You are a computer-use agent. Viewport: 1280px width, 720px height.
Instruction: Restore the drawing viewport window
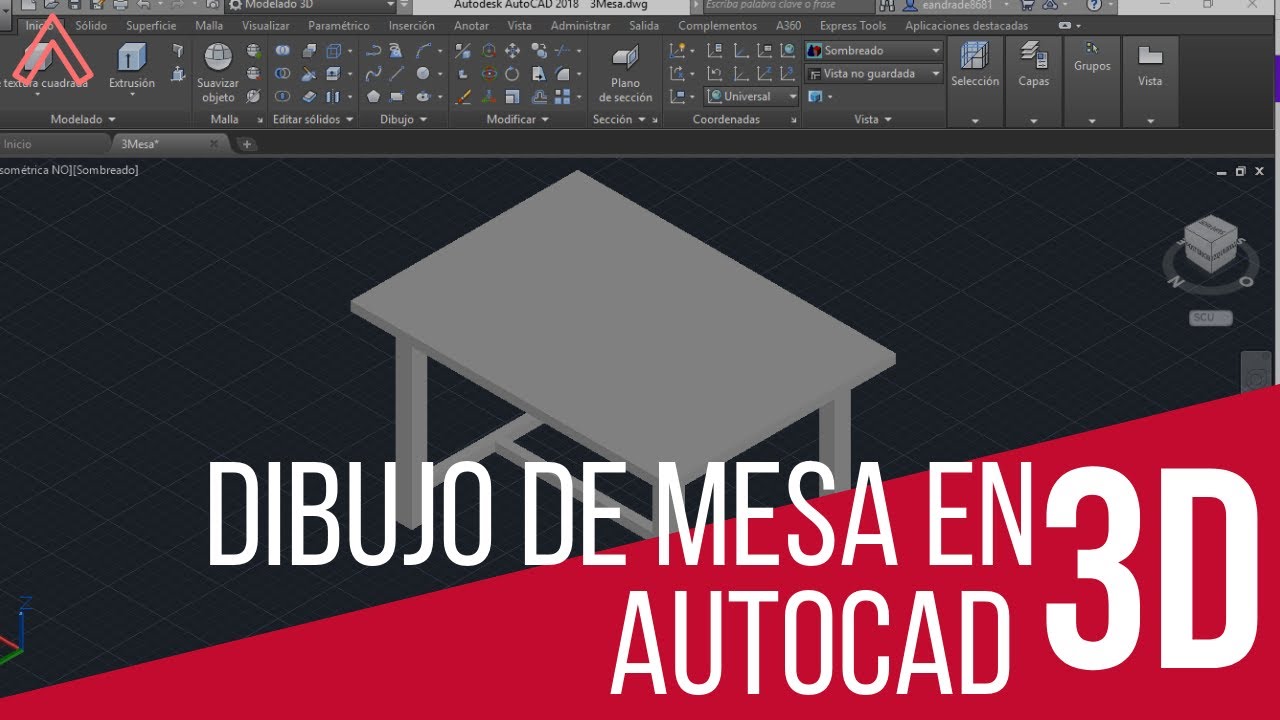[1241, 171]
